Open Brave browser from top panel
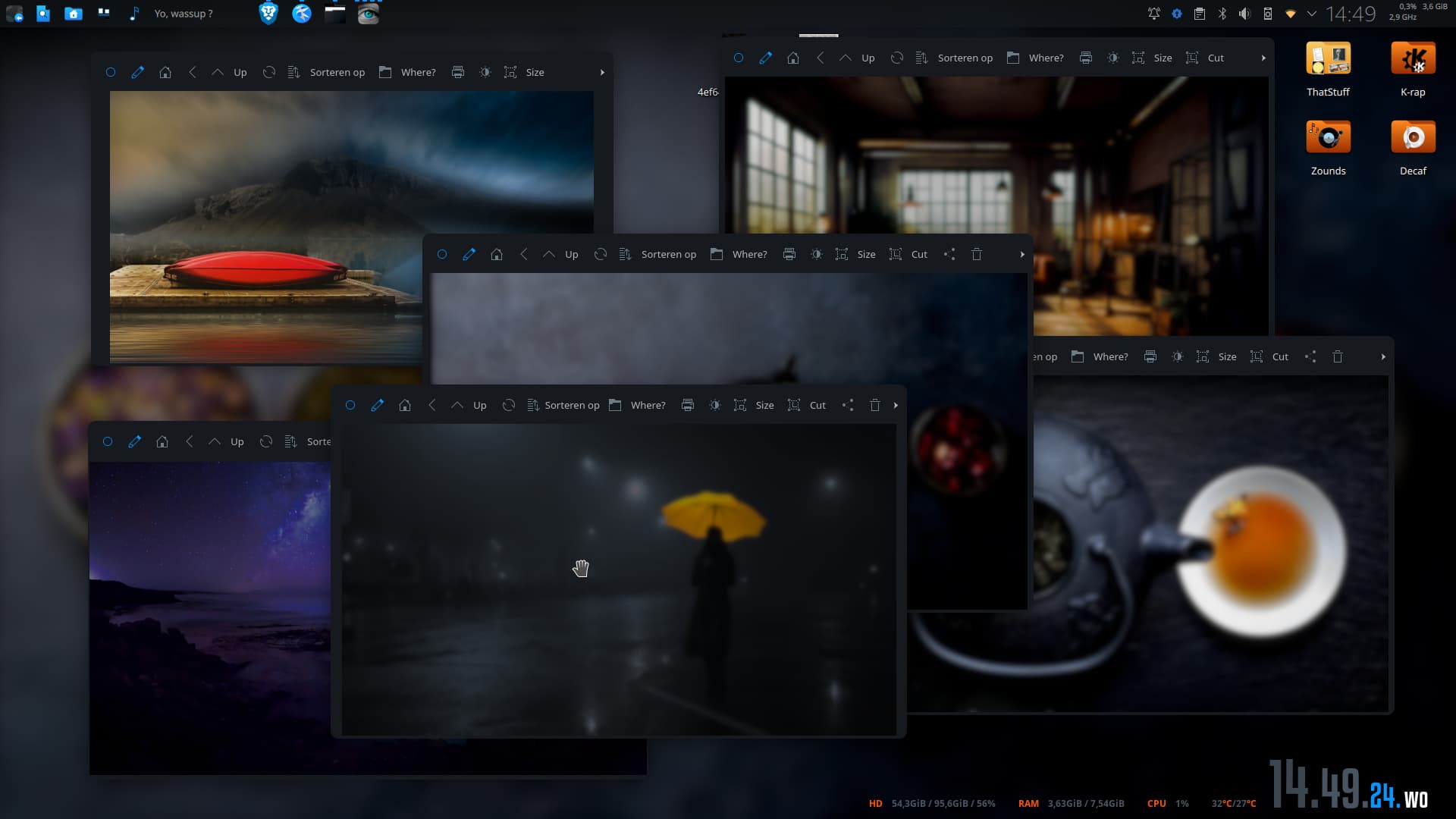The height and width of the screenshot is (819, 1456). (268, 14)
